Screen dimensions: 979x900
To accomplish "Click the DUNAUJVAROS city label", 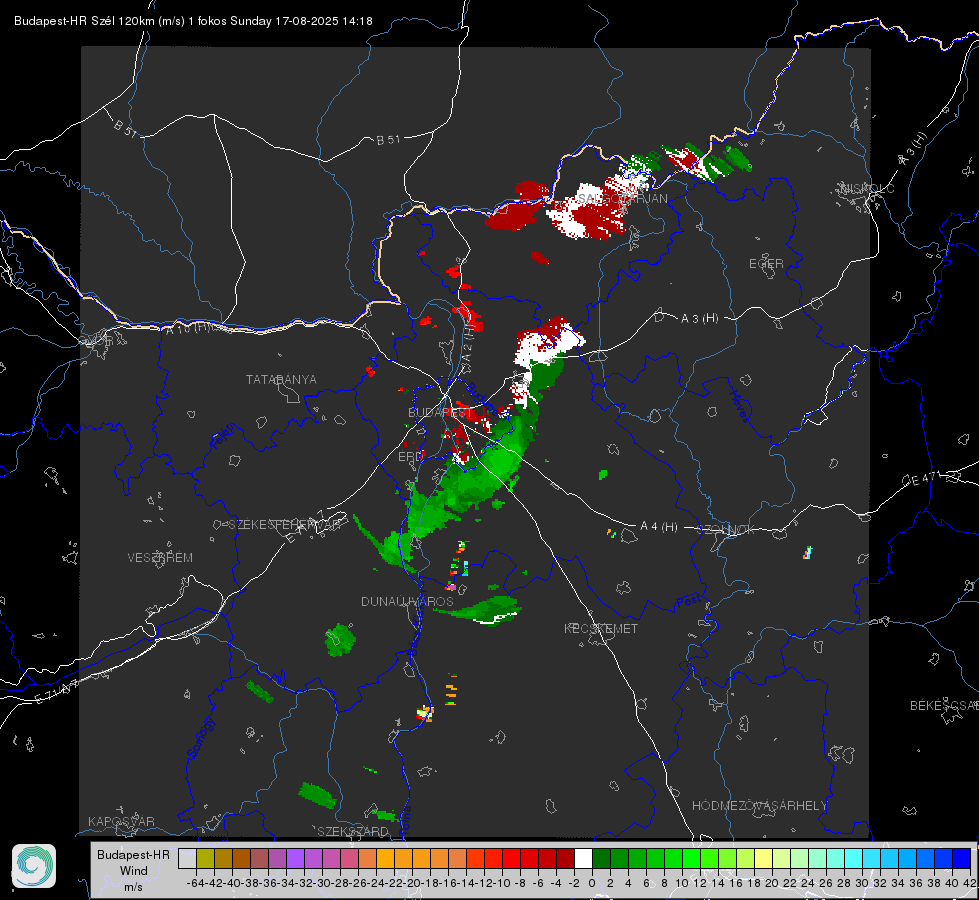I will coord(407,601).
